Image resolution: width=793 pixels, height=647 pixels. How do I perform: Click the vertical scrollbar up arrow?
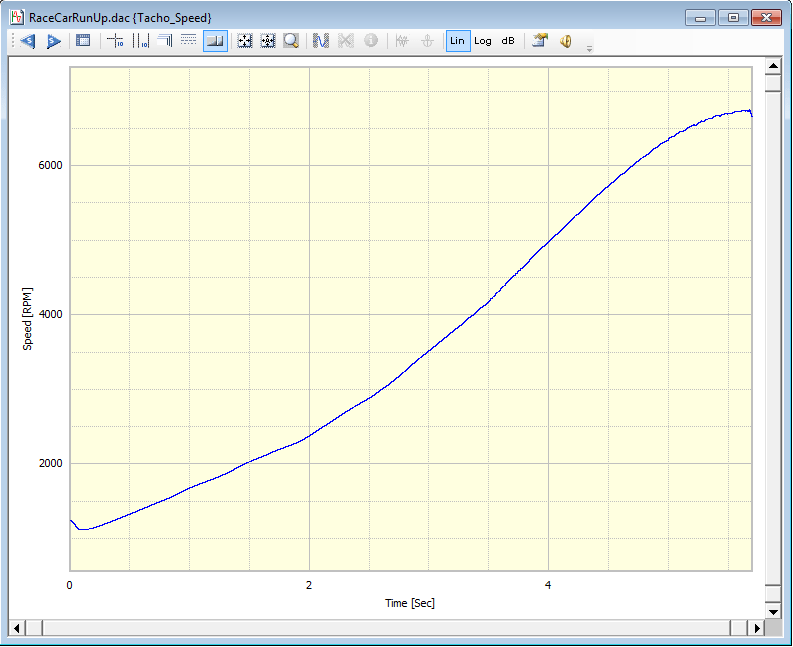click(772, 66)
